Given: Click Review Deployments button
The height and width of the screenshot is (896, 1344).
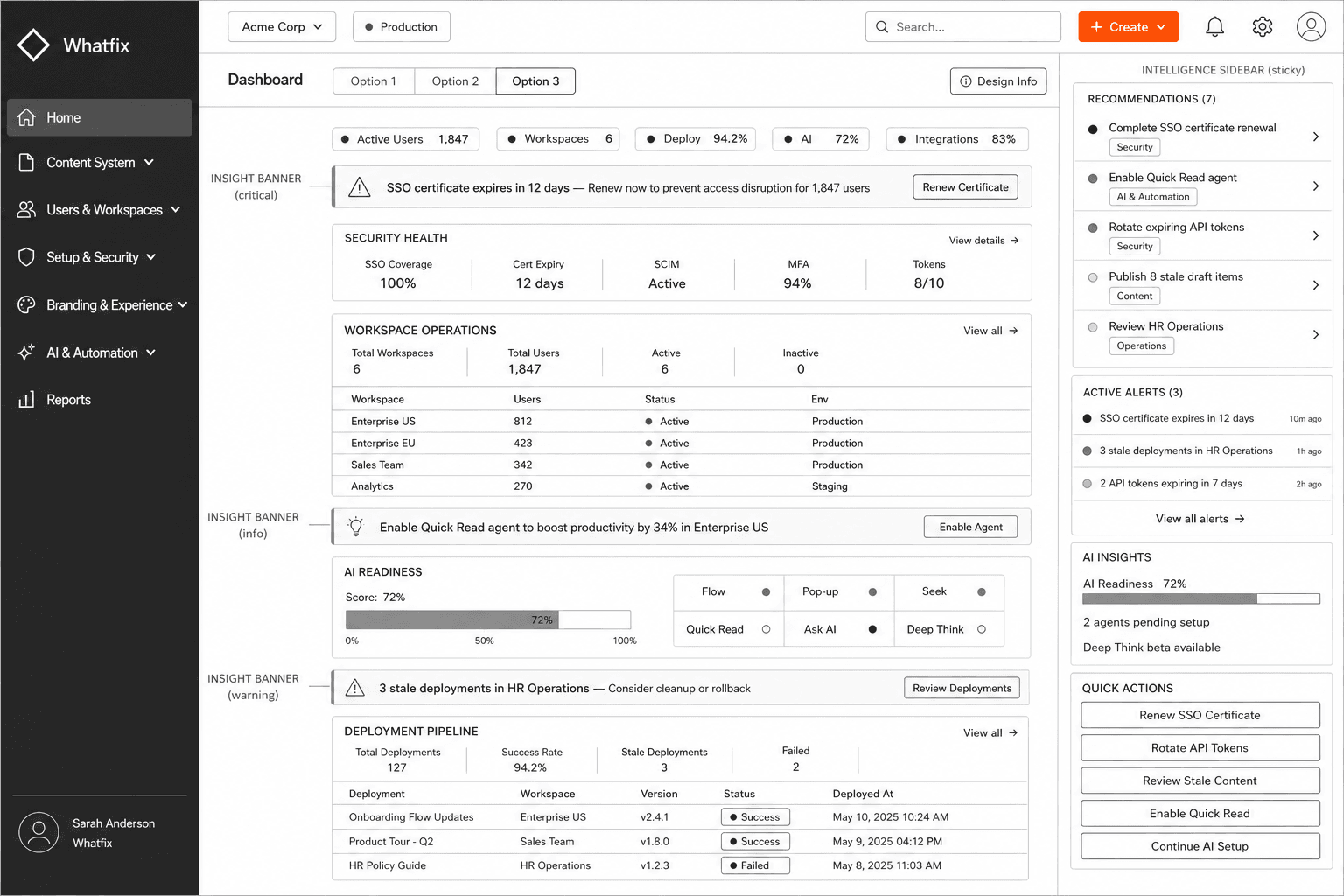Looking at the screenshot, I should click(x=962, y=688).
